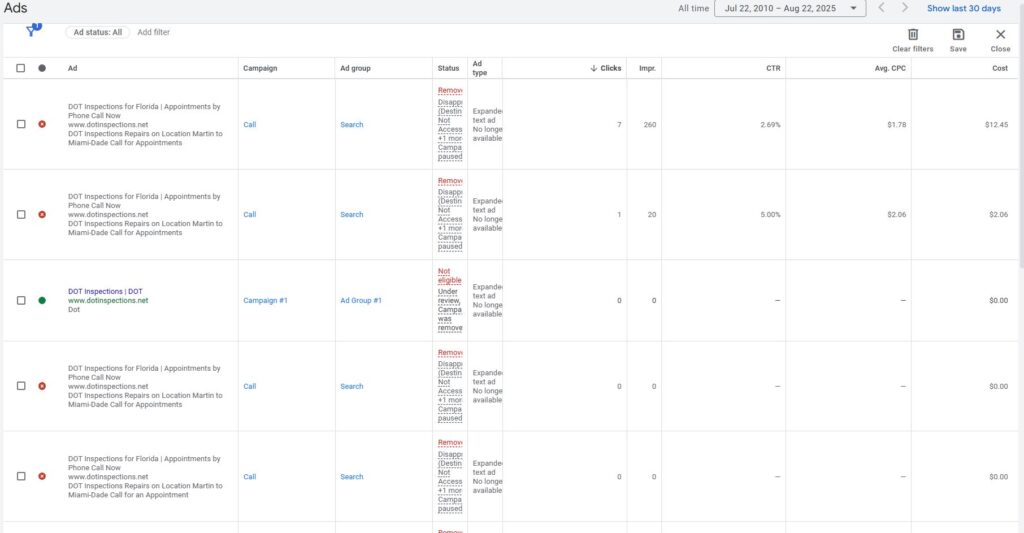The image size is (1024, 533).
Task: Select checkbox for DOT Inspections | DOT ad
Action: pos(21,300)
